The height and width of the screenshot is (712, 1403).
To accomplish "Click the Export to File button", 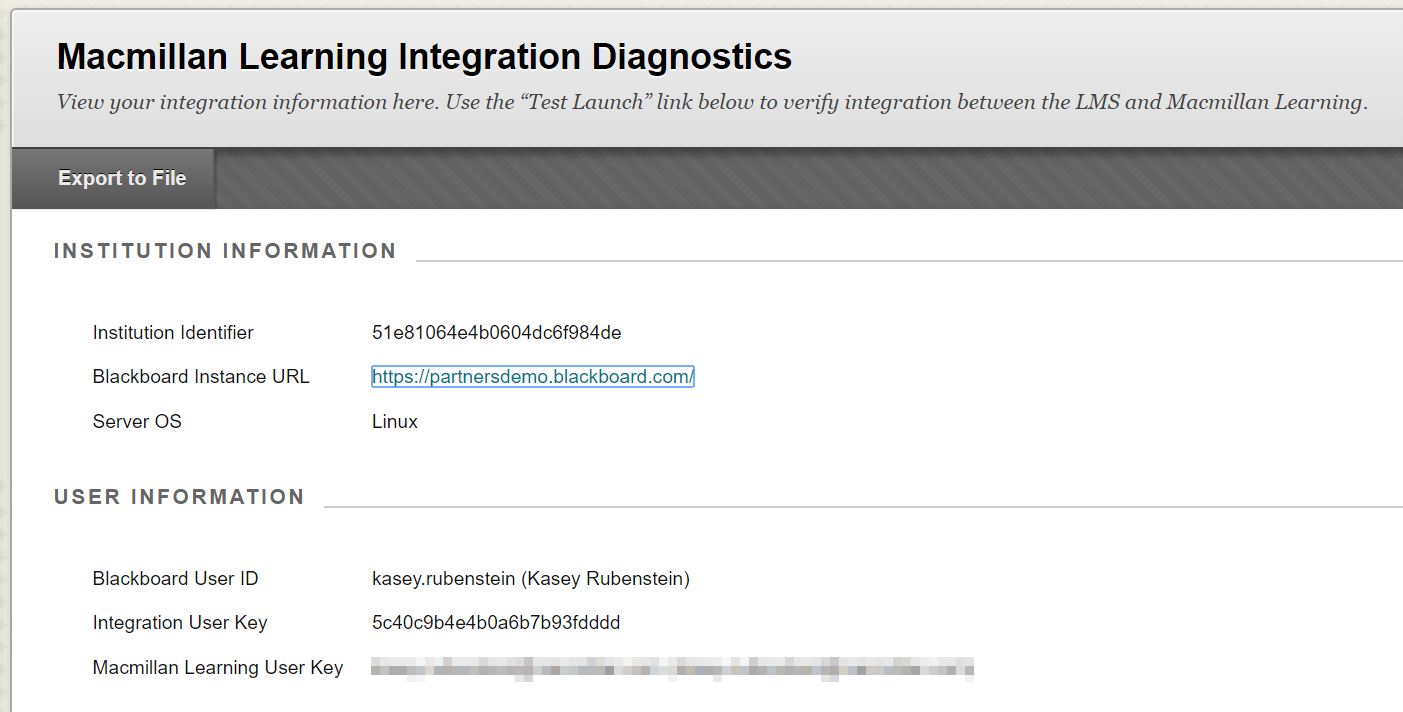I will click(x=122, y=179).
